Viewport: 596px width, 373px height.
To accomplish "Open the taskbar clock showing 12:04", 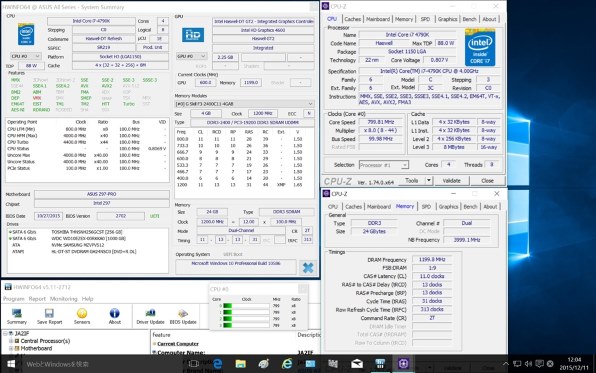I will (574, 364).
